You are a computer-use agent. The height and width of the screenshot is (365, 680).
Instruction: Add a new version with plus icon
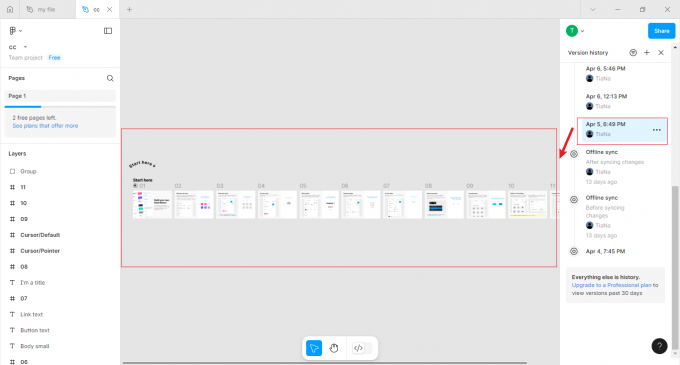pyautogui.click(x=647, y=52)
